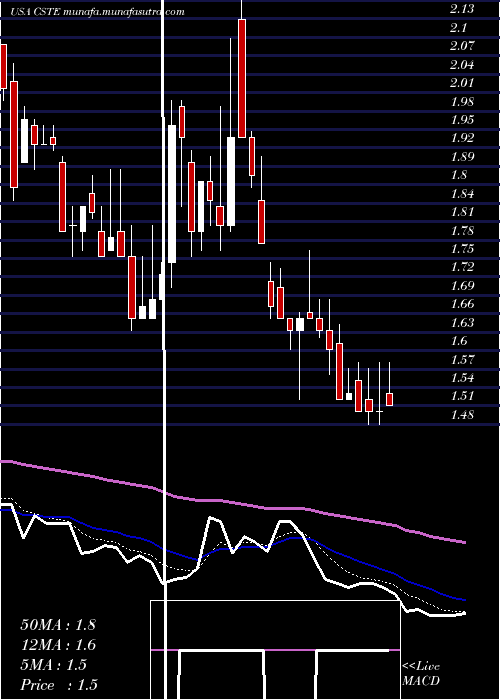Screen dimensions: 500x700
Task: Click the 1.75 price axis label
Action: click(462, 249)
